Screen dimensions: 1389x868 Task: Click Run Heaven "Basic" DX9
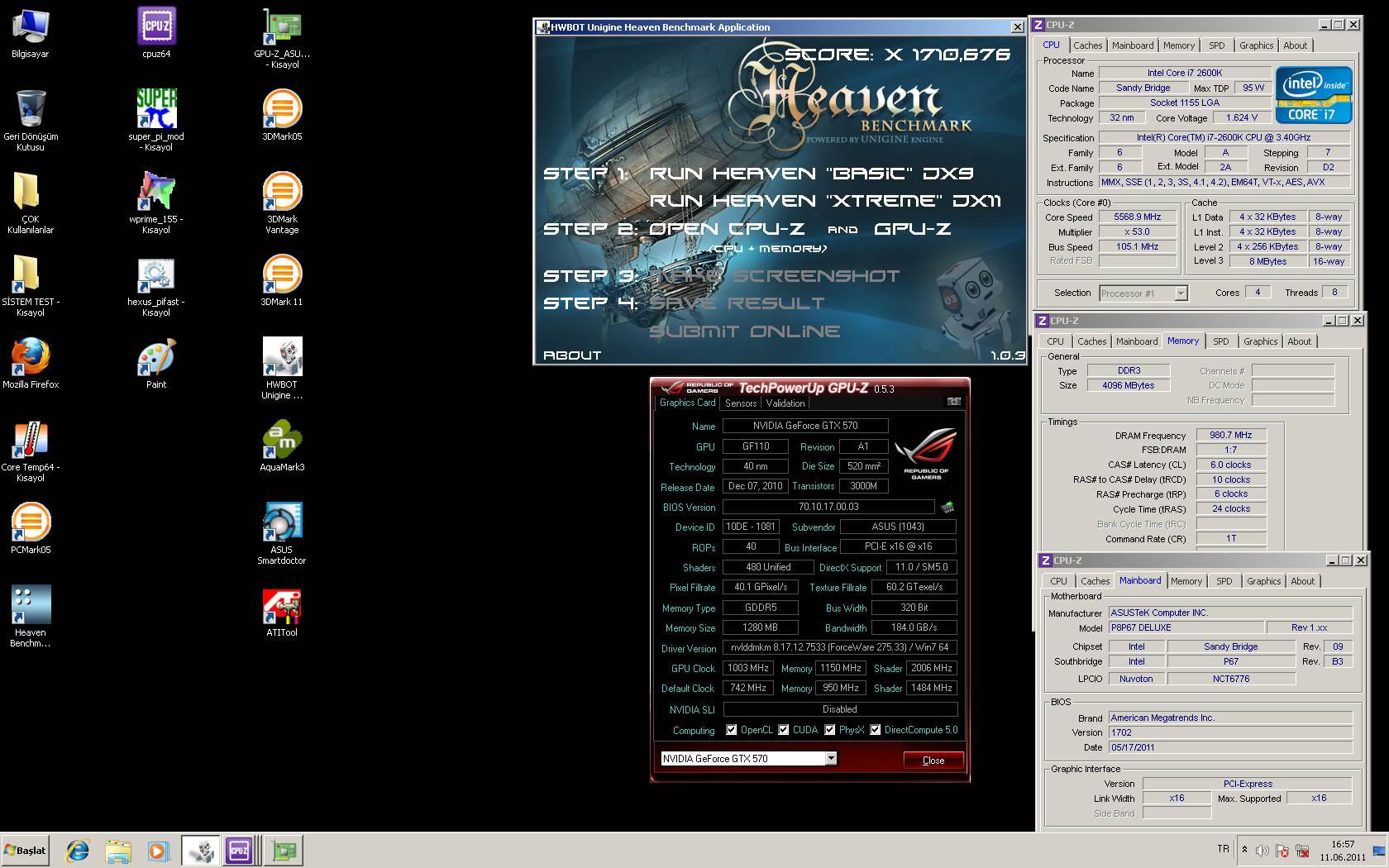tap(811, 174)
